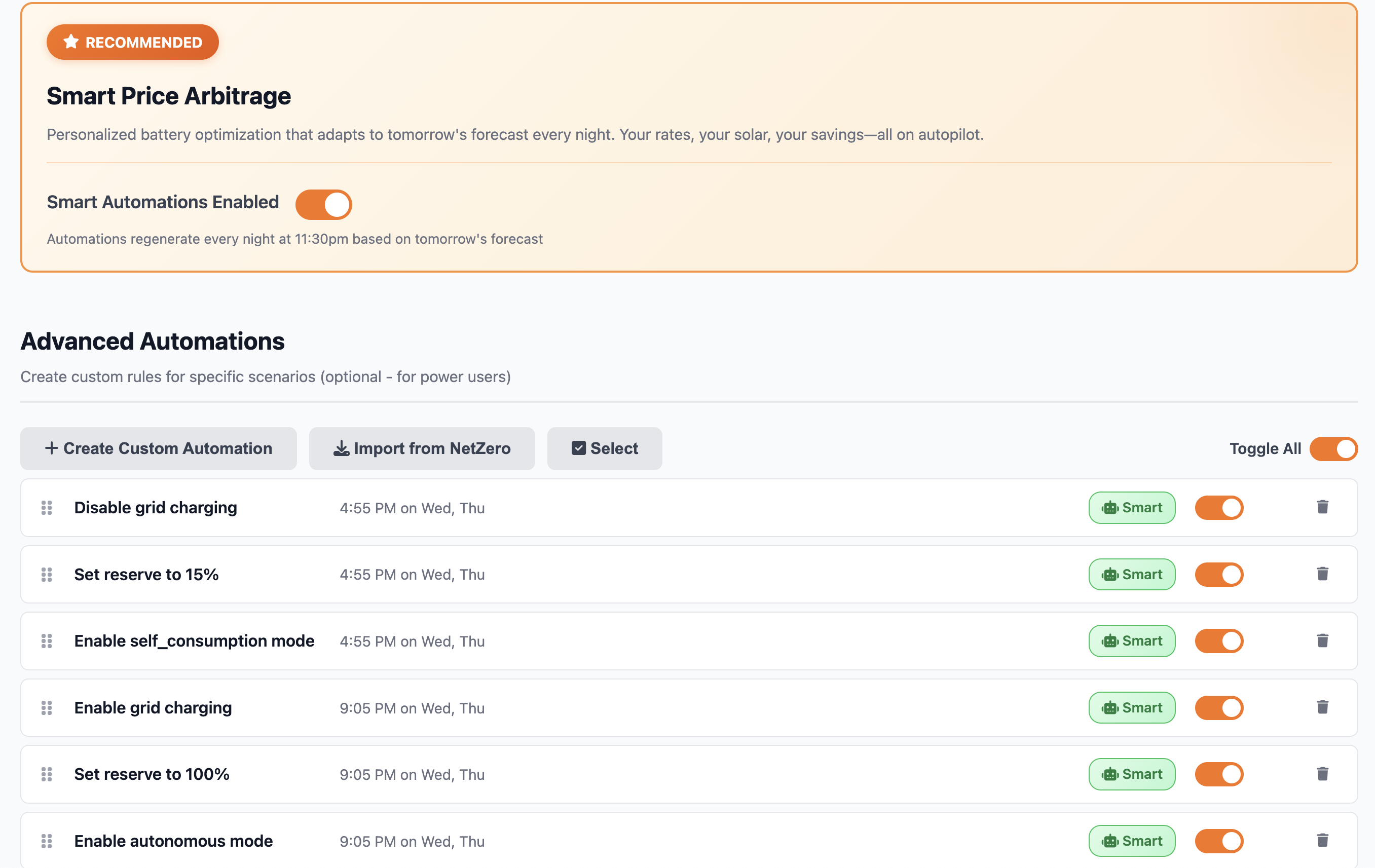Turn off Enable self_consumption mode switch

click(1219, 641)
